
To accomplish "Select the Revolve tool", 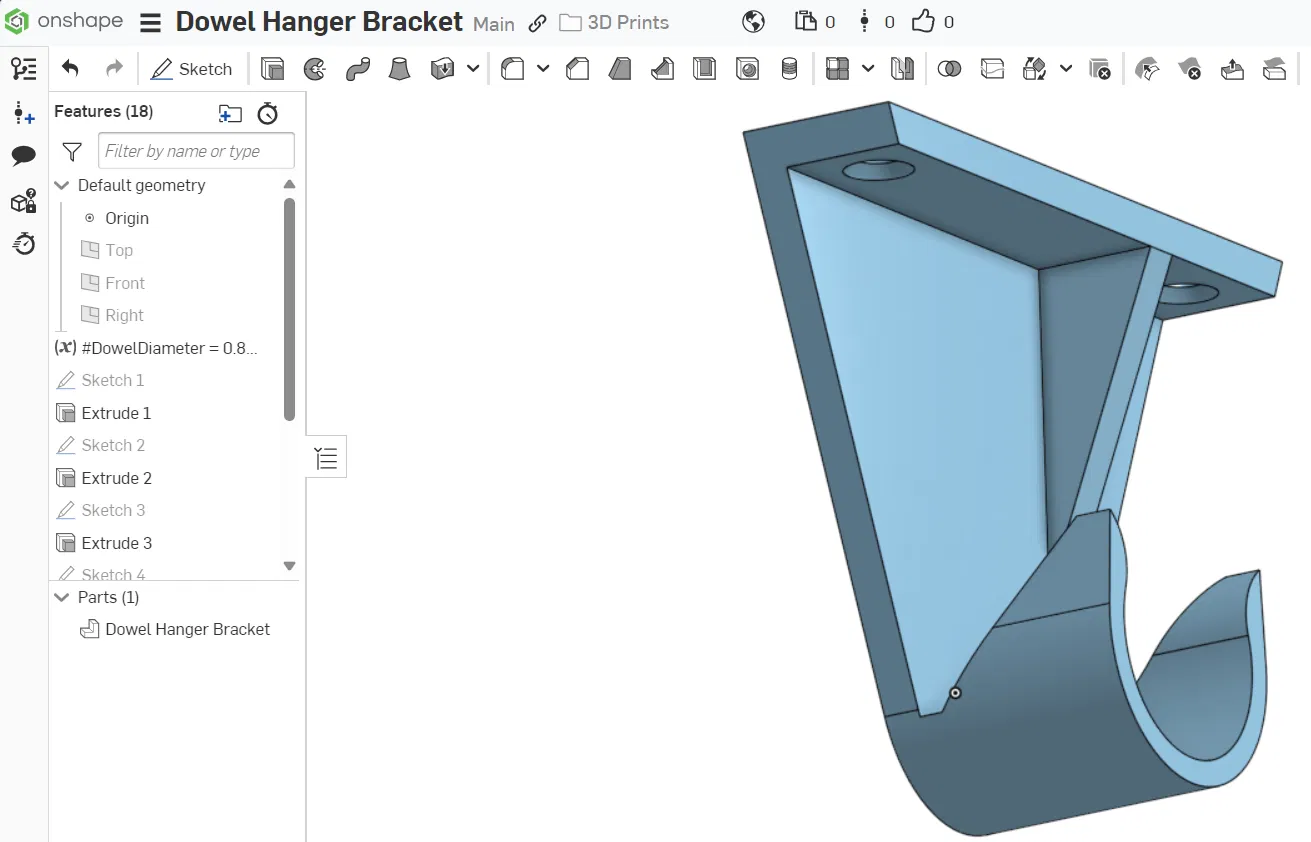I will (315, 69).
